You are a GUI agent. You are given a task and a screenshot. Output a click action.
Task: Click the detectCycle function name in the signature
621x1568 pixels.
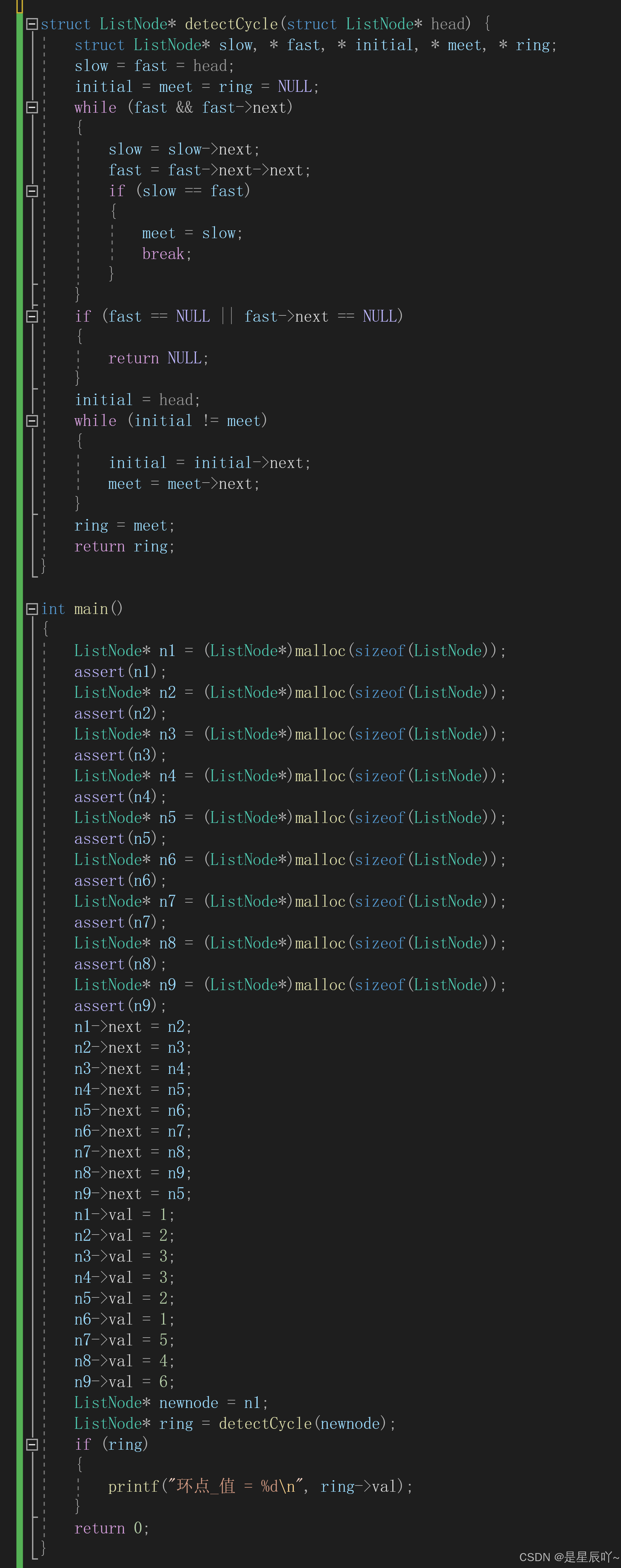tap(231, 24)
